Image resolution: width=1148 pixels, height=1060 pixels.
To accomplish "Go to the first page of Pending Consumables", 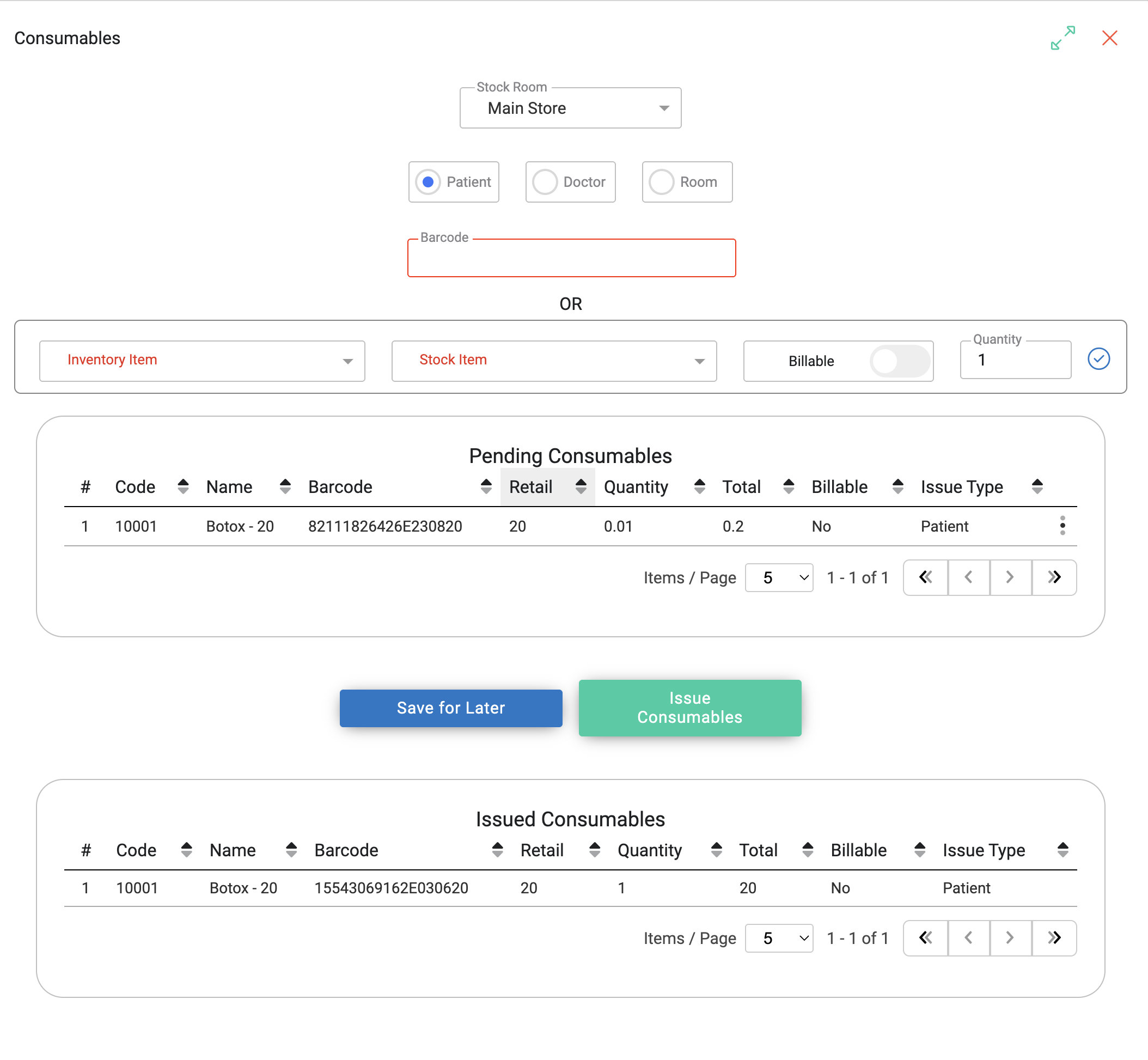I will (x=925, y=577).
